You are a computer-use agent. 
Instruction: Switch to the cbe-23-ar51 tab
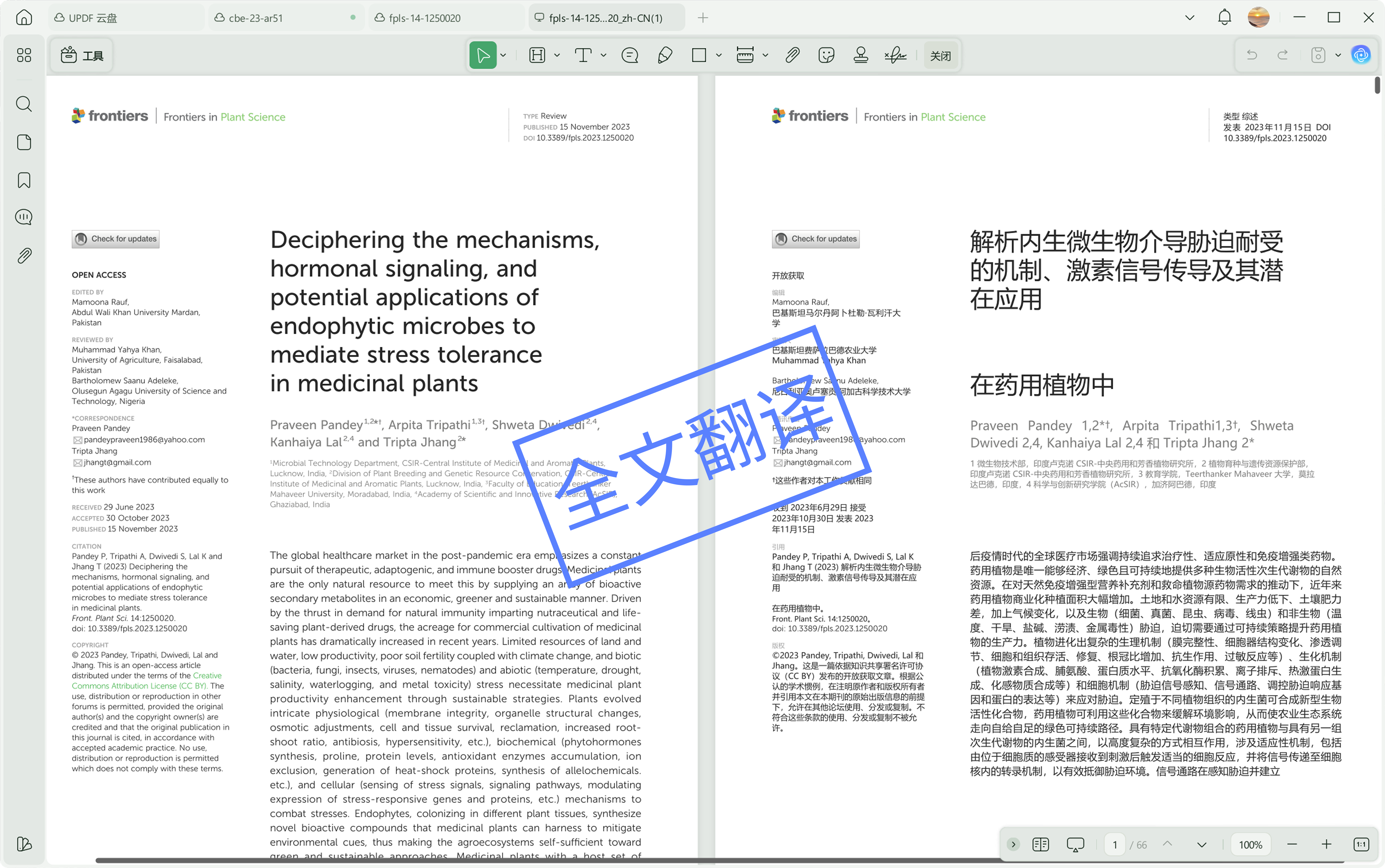tap(256, 18)
